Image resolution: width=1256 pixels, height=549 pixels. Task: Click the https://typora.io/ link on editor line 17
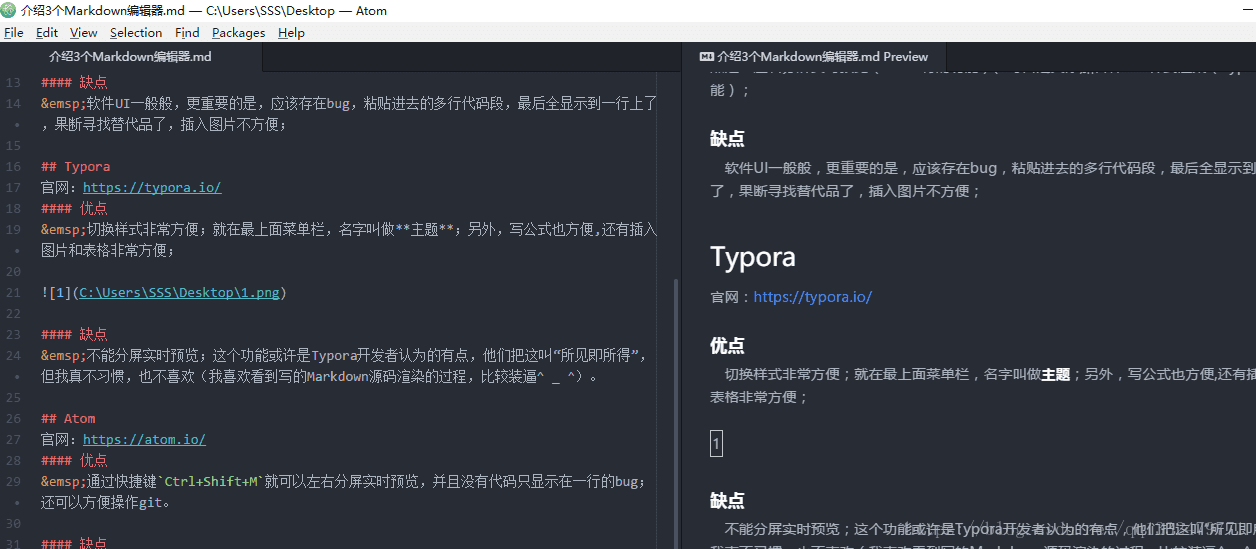(152, 187)
